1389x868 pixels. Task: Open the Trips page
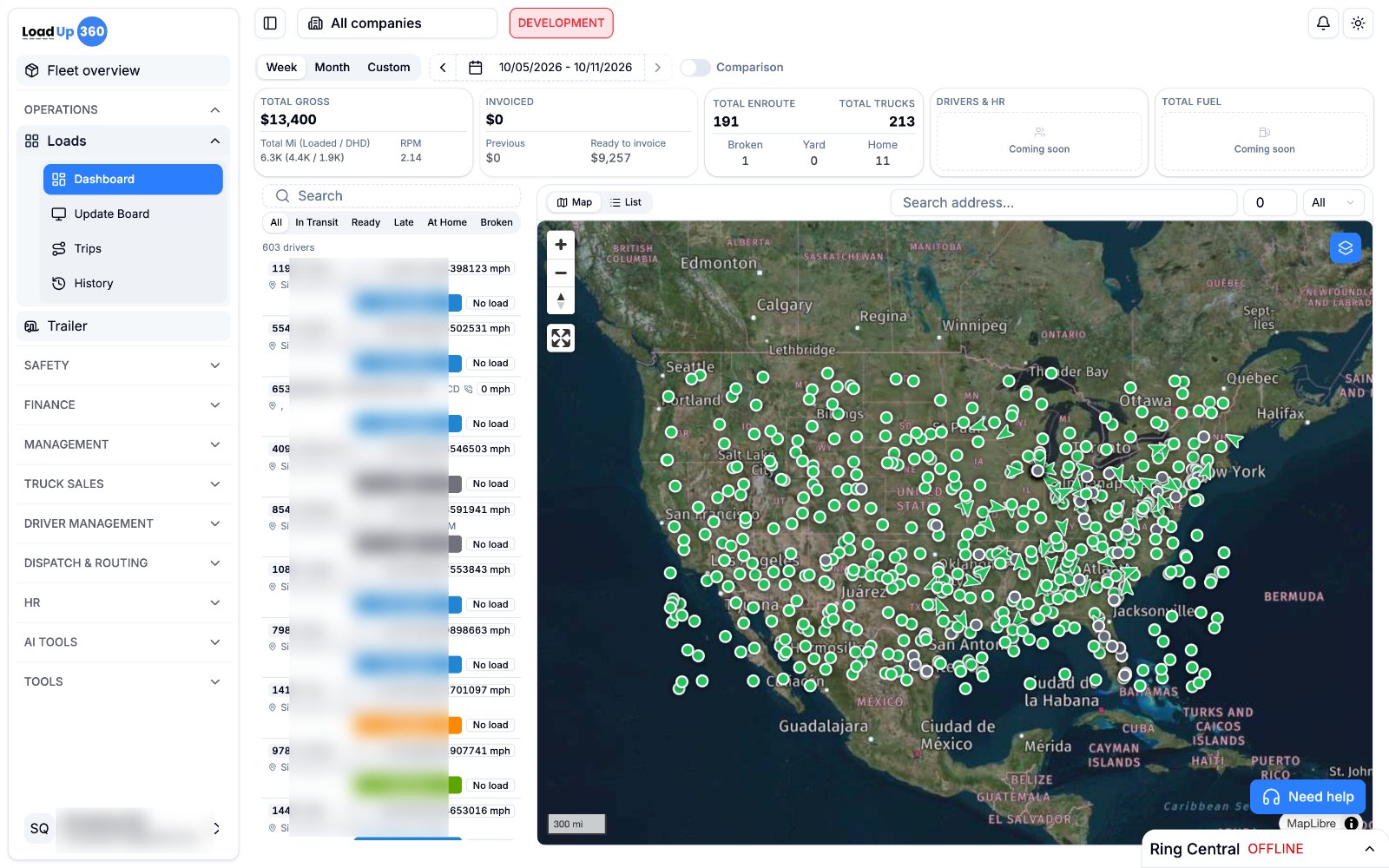[x=133, y=248]
